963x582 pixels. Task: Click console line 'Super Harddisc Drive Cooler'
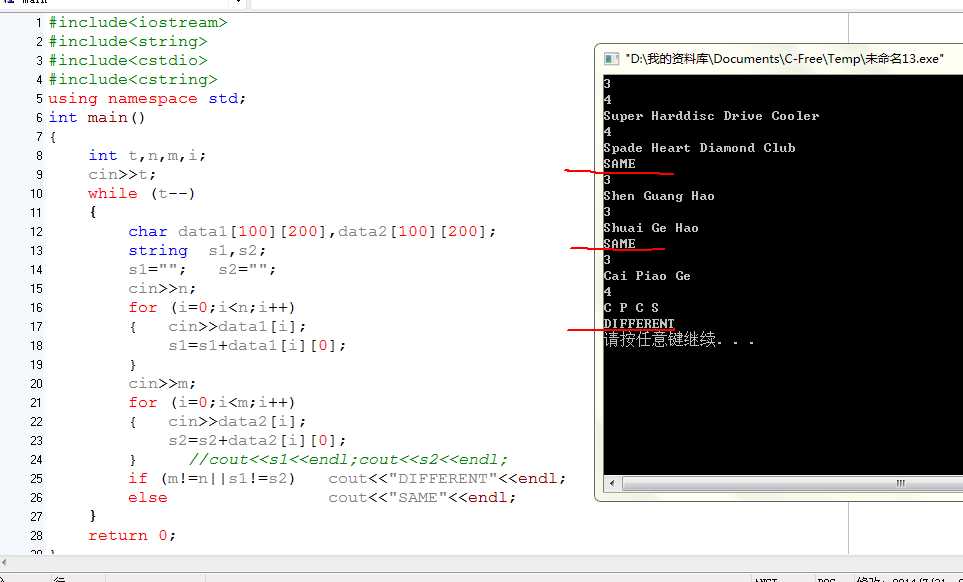coord(711,116)
